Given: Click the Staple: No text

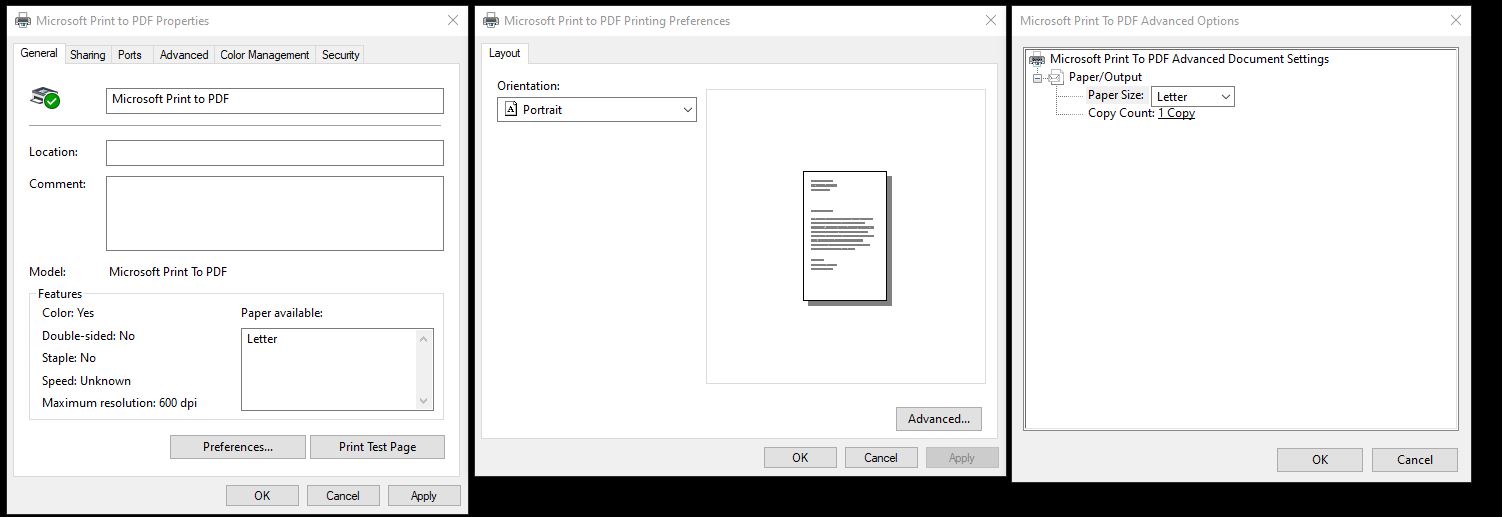Looking at the screenshot, I should [x=69, y=358].
